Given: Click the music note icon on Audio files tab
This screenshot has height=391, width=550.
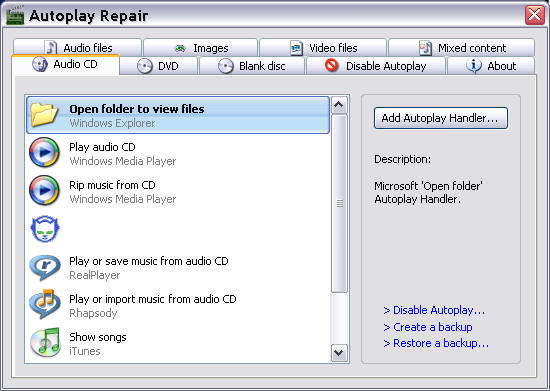Looking at the screenshot, I should click(51, 48).
